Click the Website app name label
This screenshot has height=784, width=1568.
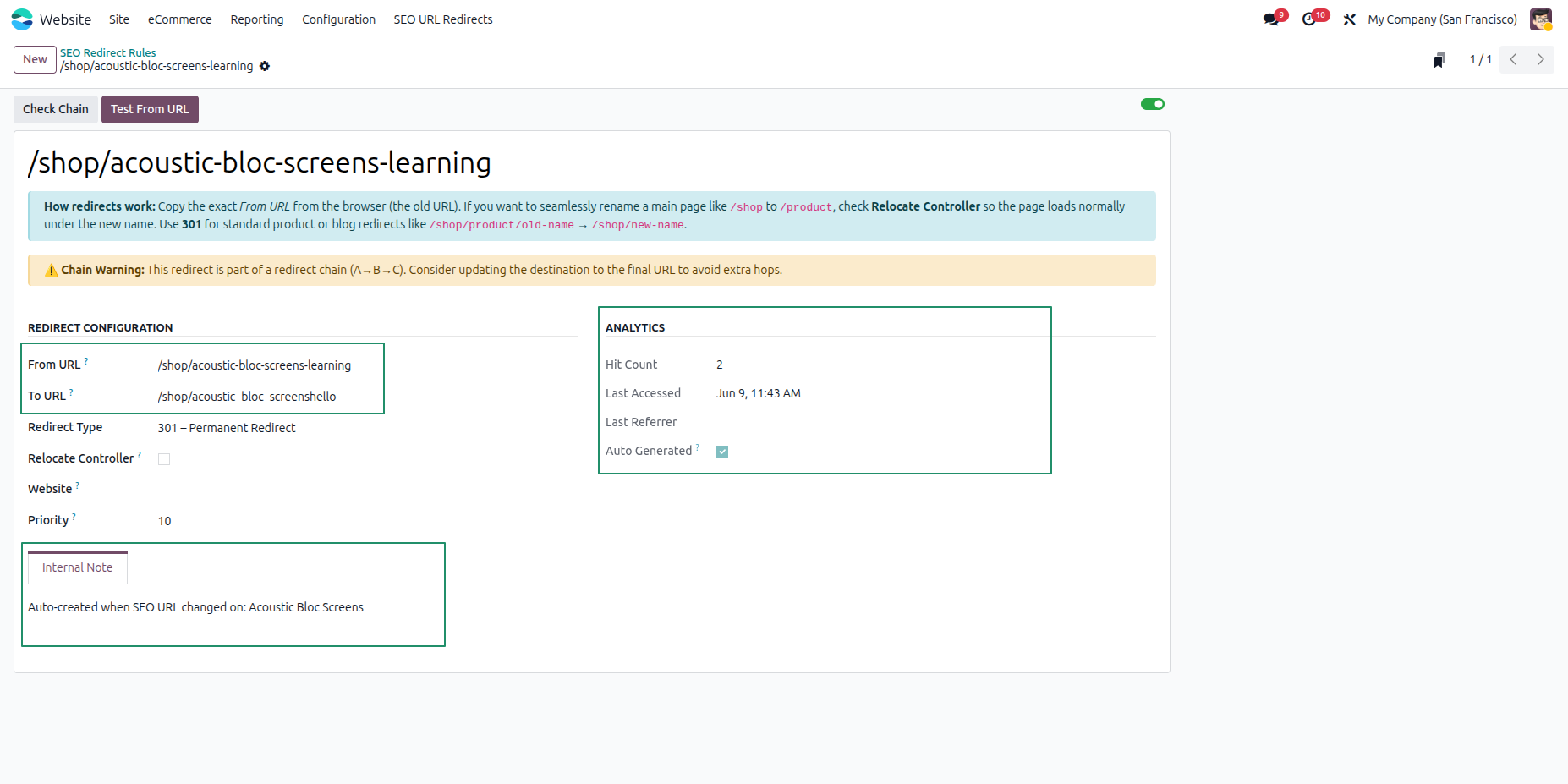click(65, 19)
